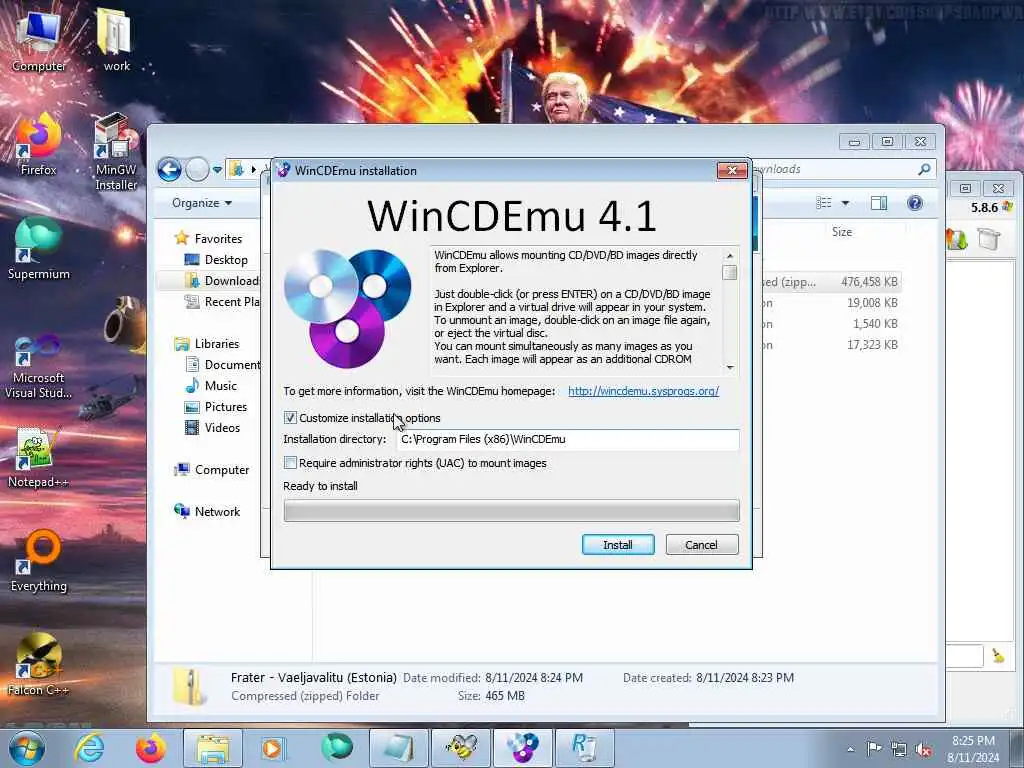This screenshot has width=1024, height=768.
Task: Show hidden tray icons arrow
Action: [850, 750]
